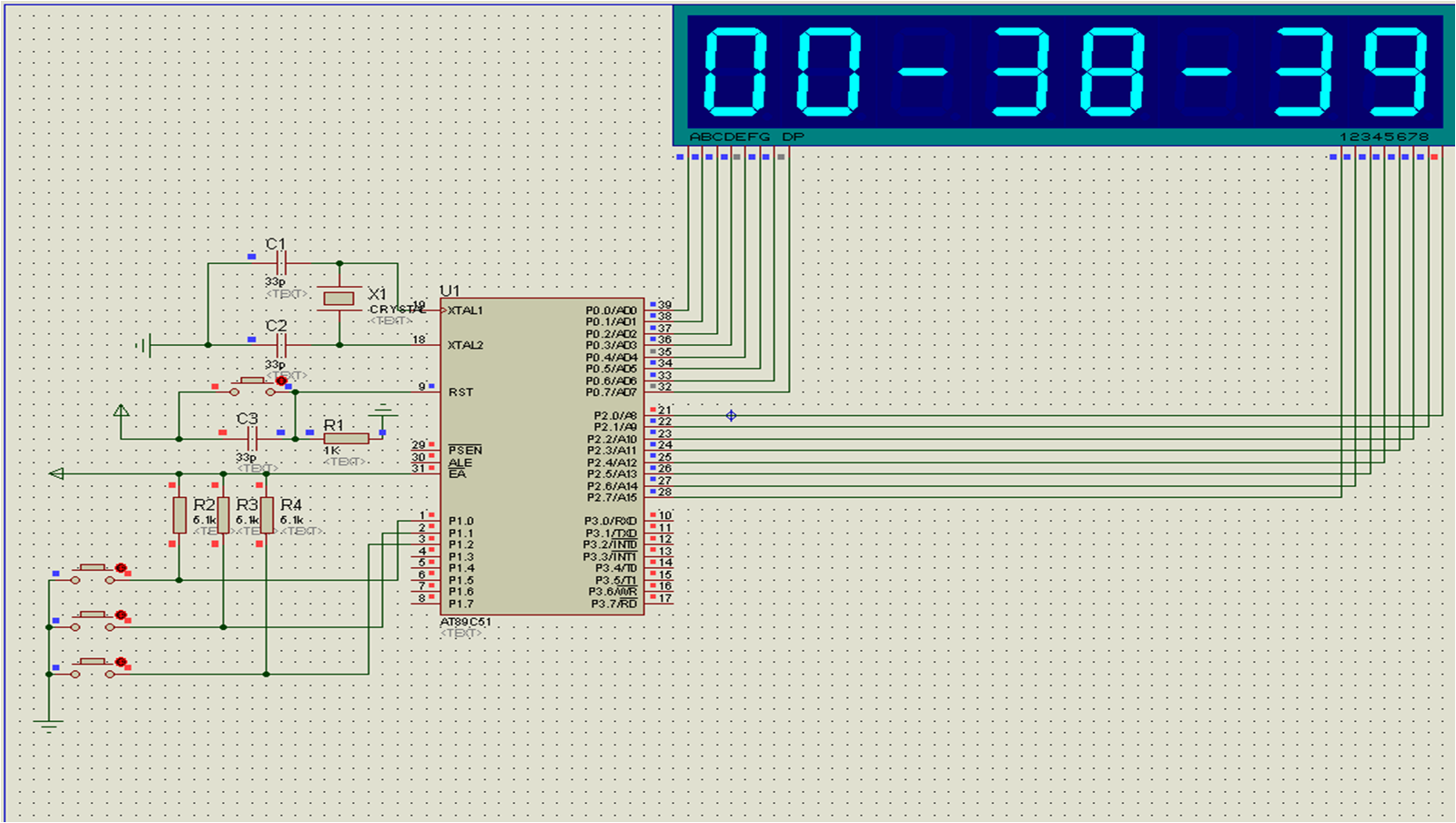Image resolution: width=1456 pixels, height=823 pixels.
Task: Select capacitor C1 symbol
Action: [281, 263]
